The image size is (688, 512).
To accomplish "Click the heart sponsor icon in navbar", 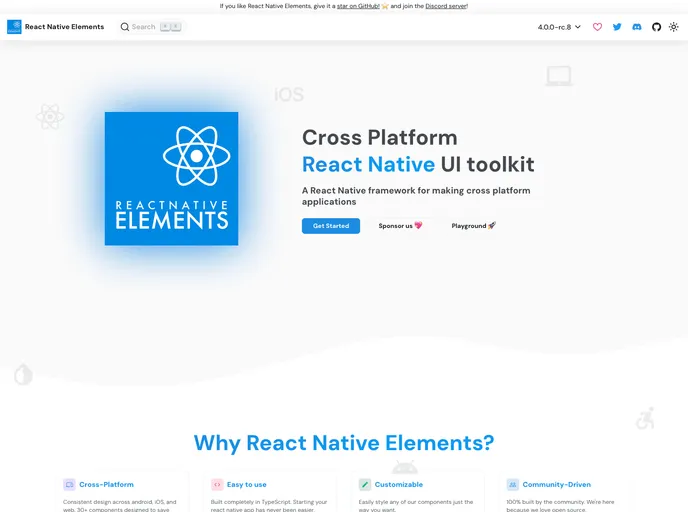I will point(597,27).
